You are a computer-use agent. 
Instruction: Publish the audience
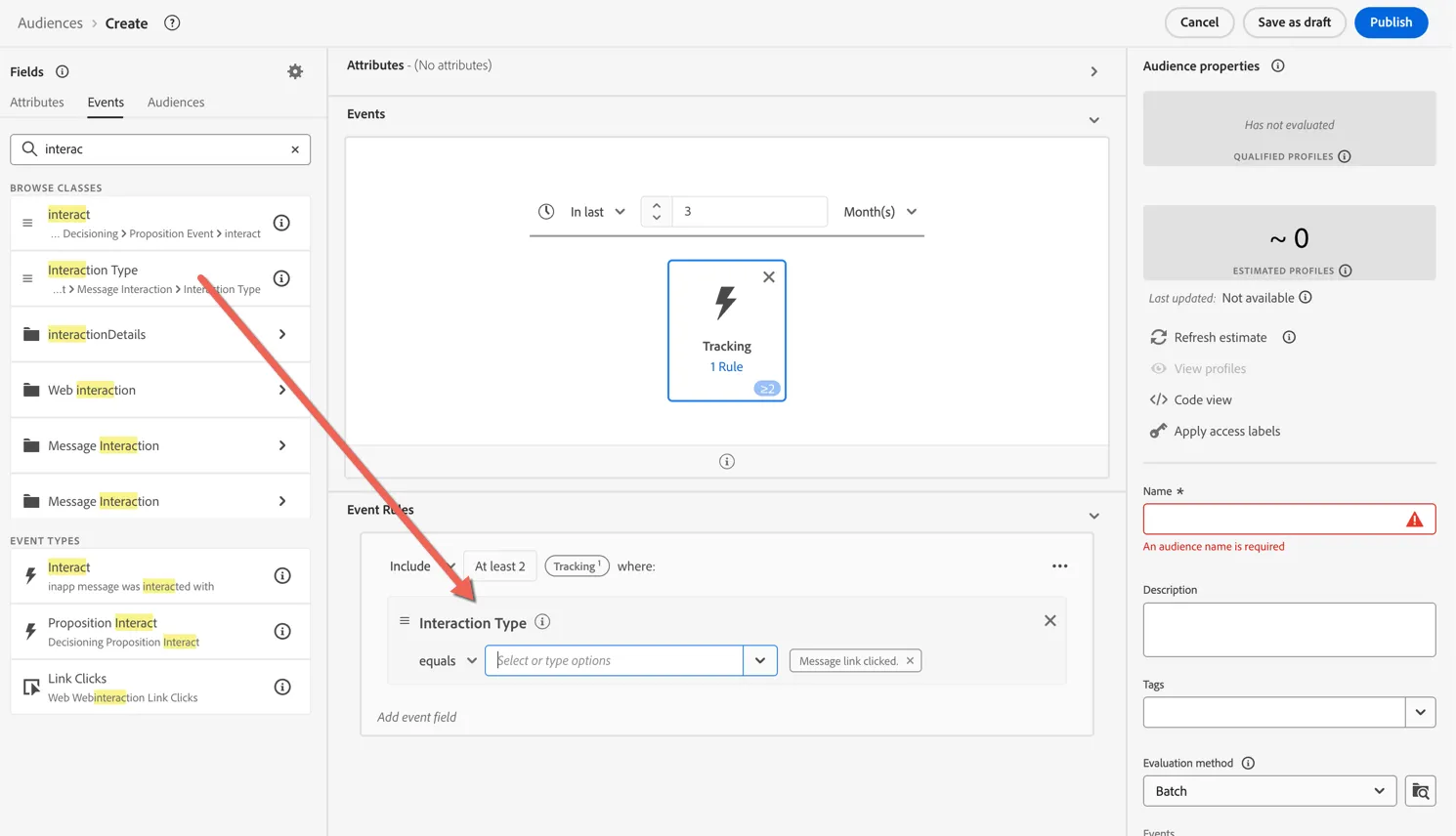(1391, 22)
